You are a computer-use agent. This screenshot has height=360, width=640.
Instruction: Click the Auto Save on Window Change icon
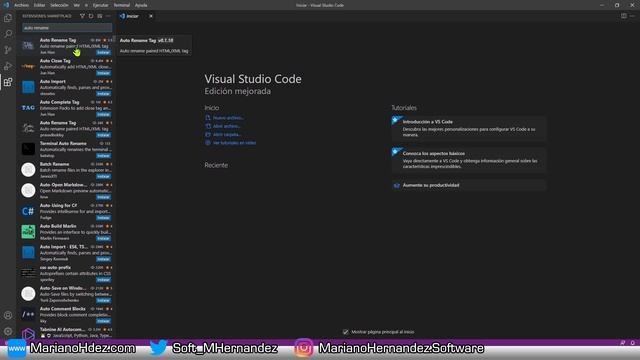click(28, 293)
